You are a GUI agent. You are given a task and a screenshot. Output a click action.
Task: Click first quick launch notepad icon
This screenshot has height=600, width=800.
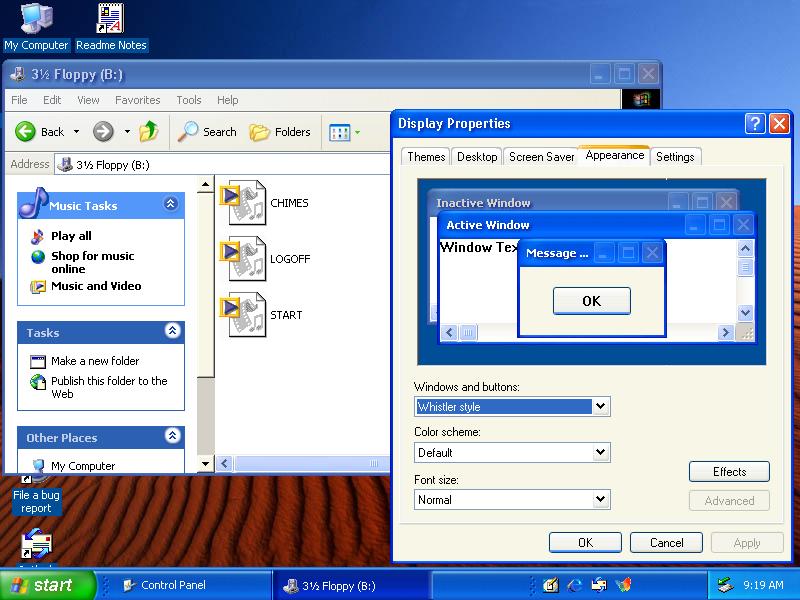click(551, 585)
